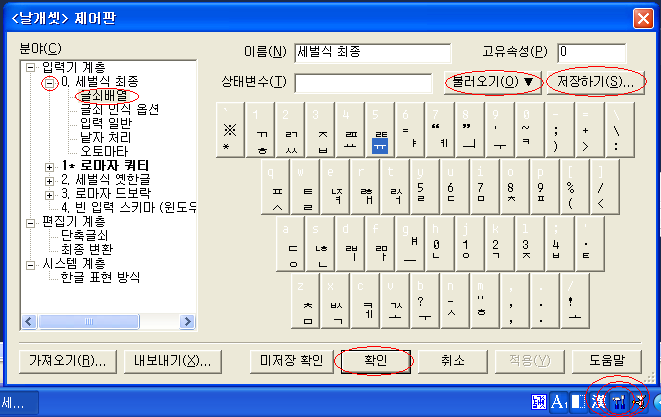The width and height of the screenshot is (661, 417).
Task: Select the slash key in bottom row
Action: [x=575, y=301]
